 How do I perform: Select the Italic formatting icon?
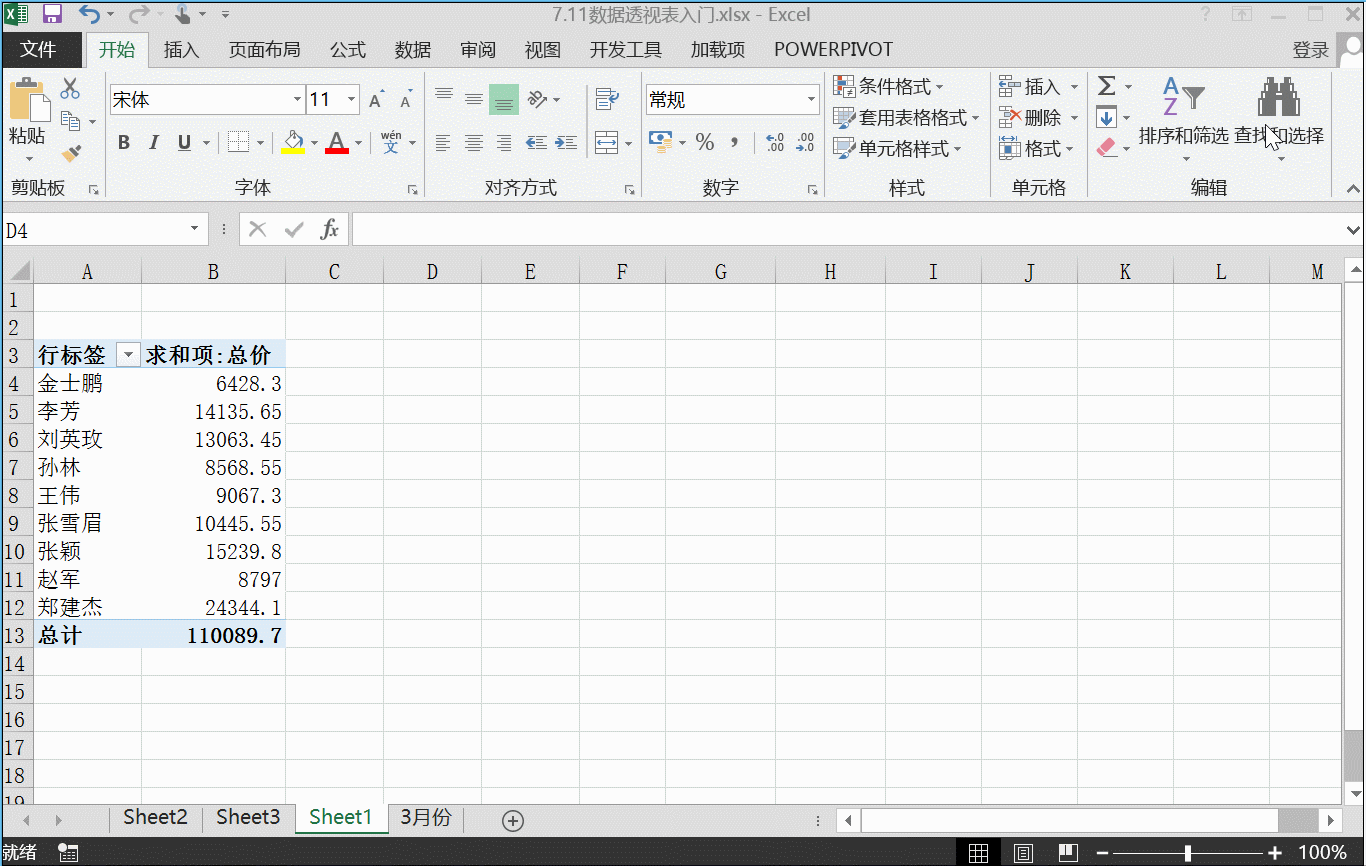coord(153,142)
